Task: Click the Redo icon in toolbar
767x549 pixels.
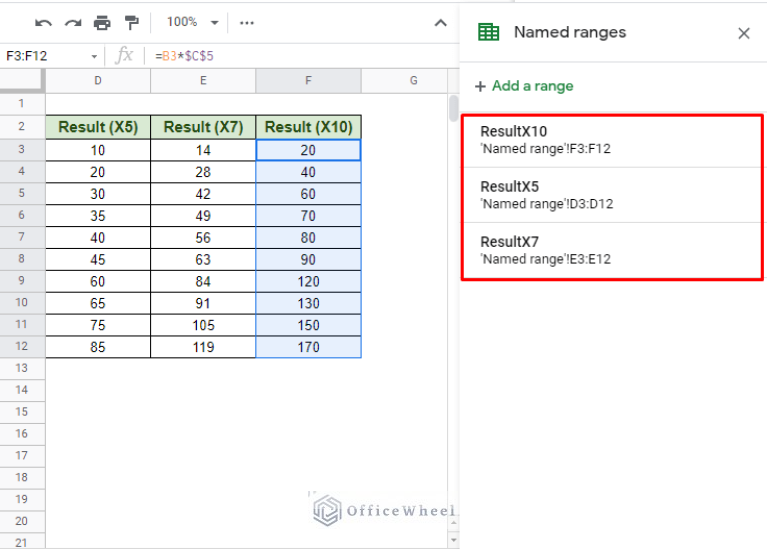Action: [x=72, y=22]
